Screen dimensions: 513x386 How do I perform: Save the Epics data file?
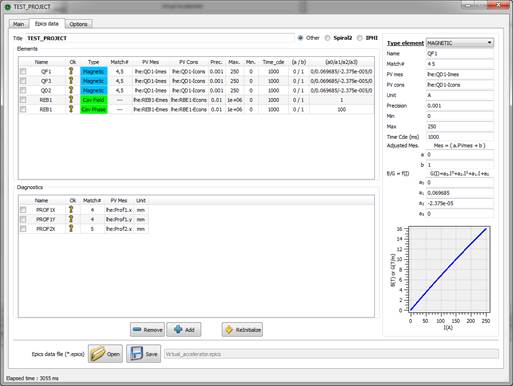pos(143,354)
